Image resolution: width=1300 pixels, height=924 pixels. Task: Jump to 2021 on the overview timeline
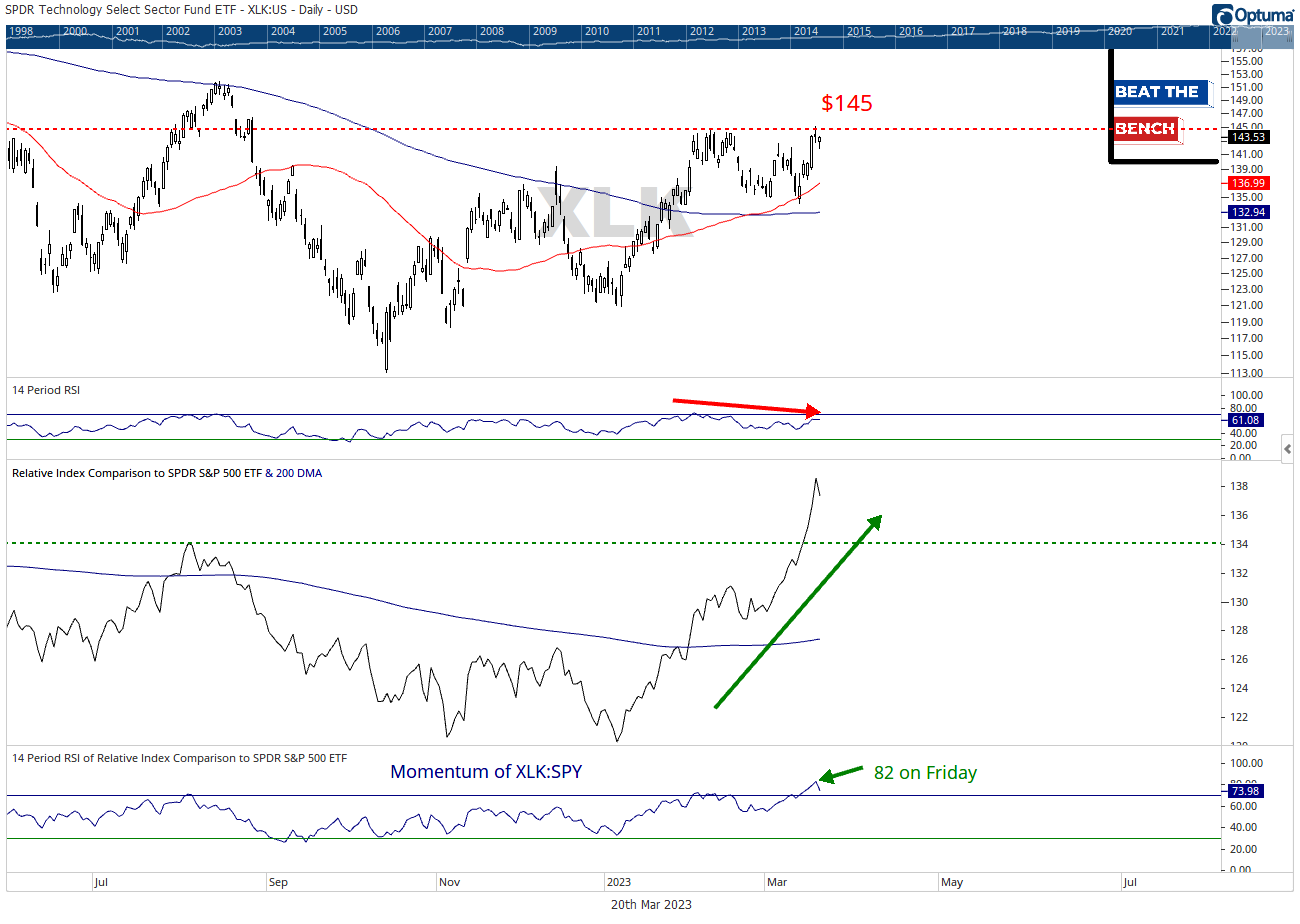pyautogui.click(x=1172, y=31)
